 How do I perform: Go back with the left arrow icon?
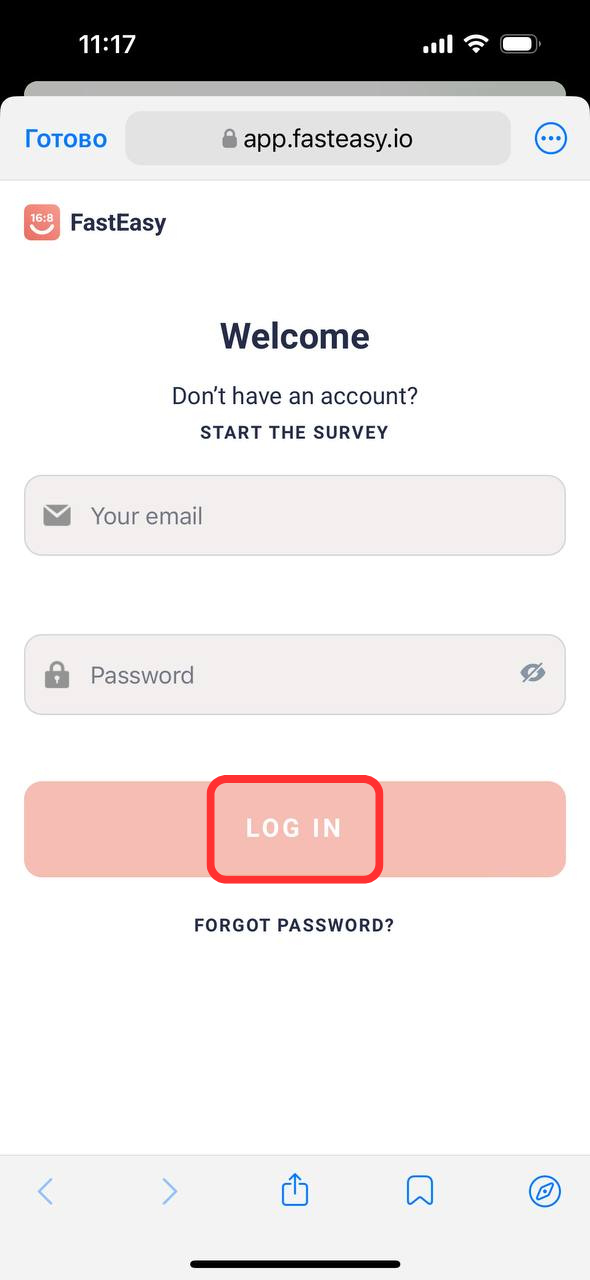tap(45, 1191)
